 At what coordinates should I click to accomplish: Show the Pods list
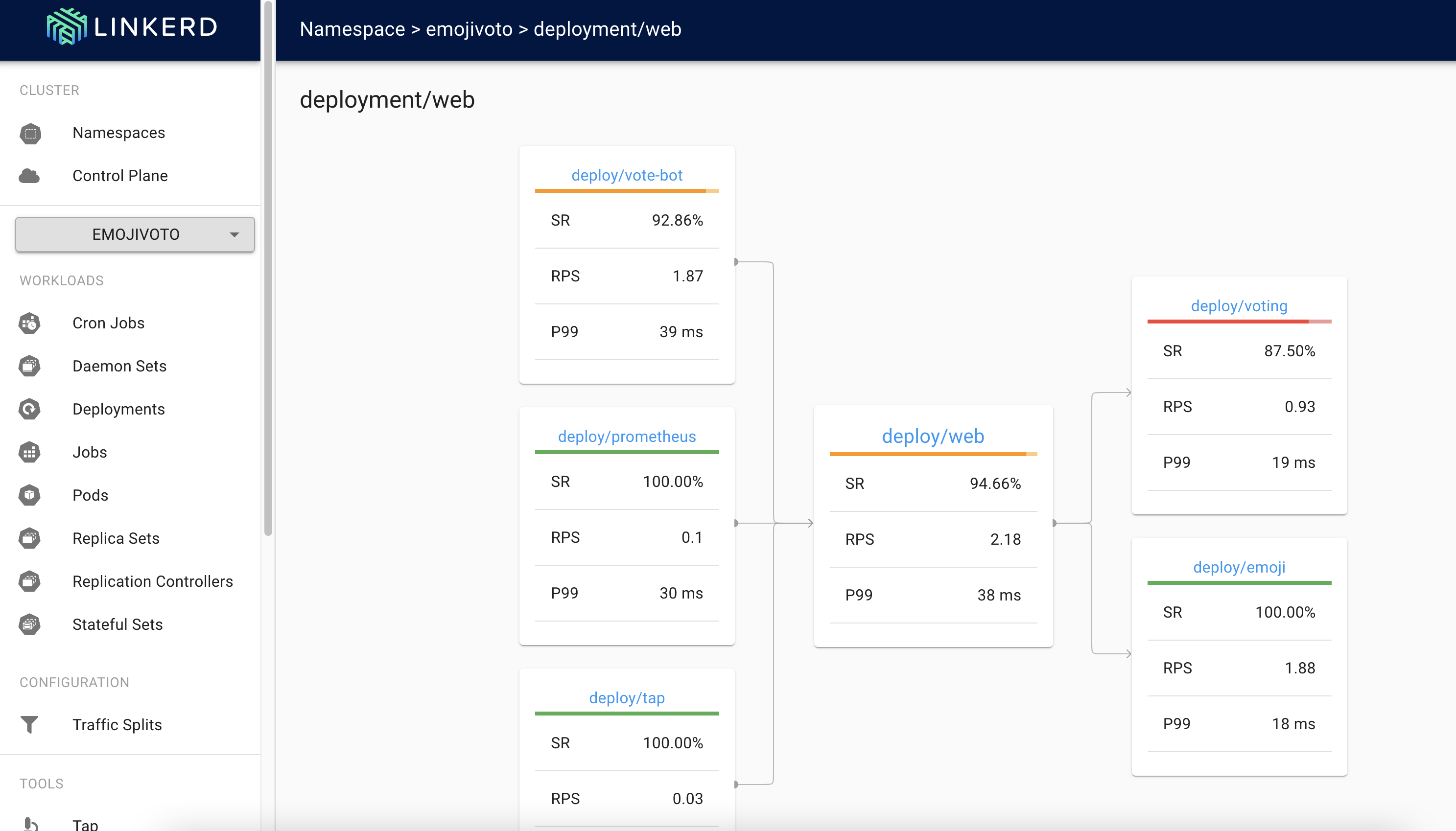pos(90,495)
